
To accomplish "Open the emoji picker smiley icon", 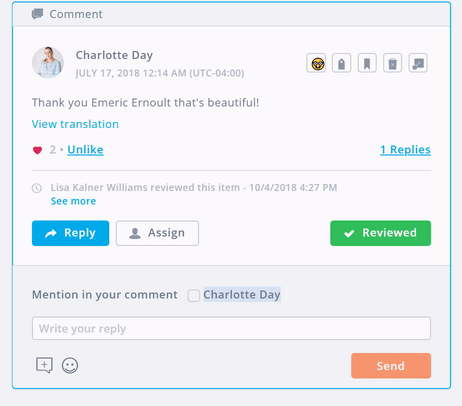I will pyautogui.click(x=70, y=366).
